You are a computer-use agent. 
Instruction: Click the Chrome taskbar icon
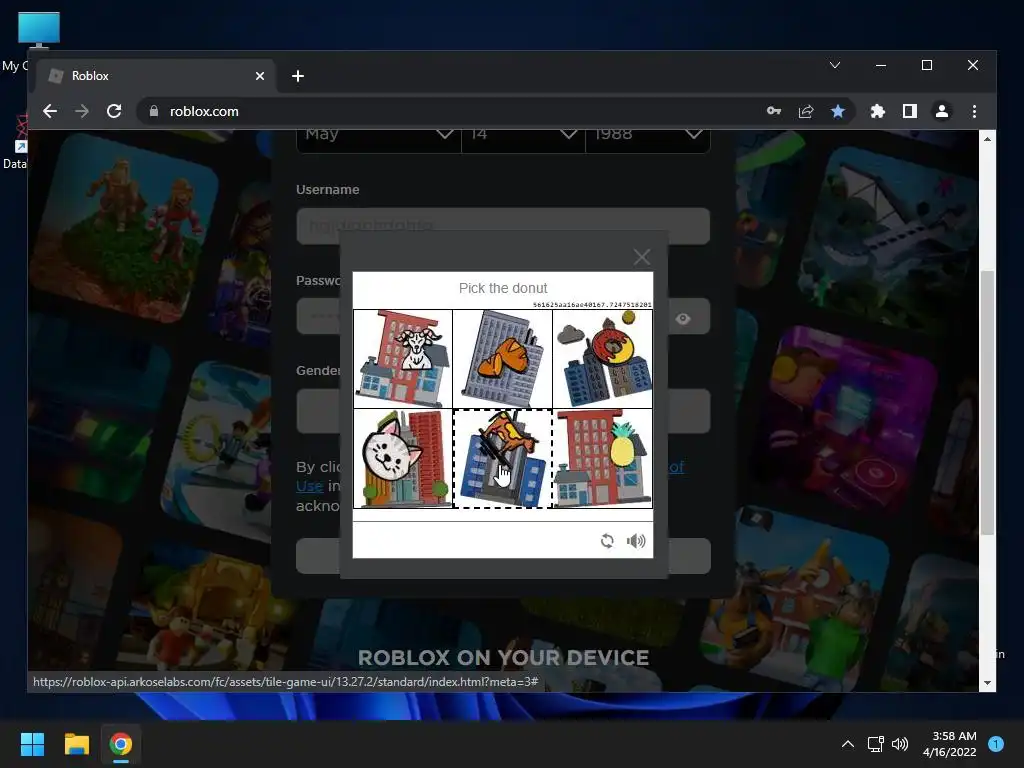[121, 744]
